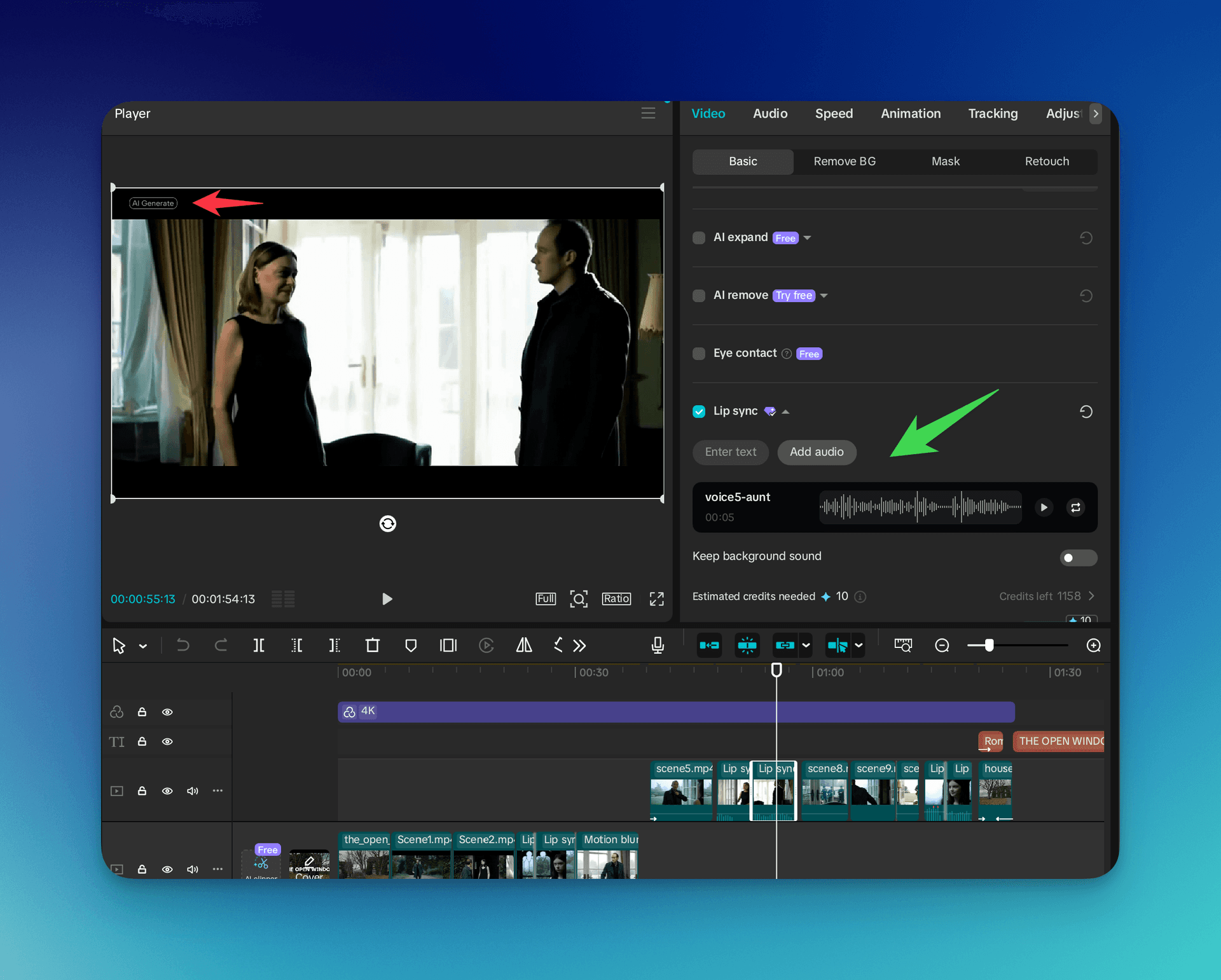Toggle the auto snapping icon
This screenshot has width=1221, height=980.
[747, 645]
